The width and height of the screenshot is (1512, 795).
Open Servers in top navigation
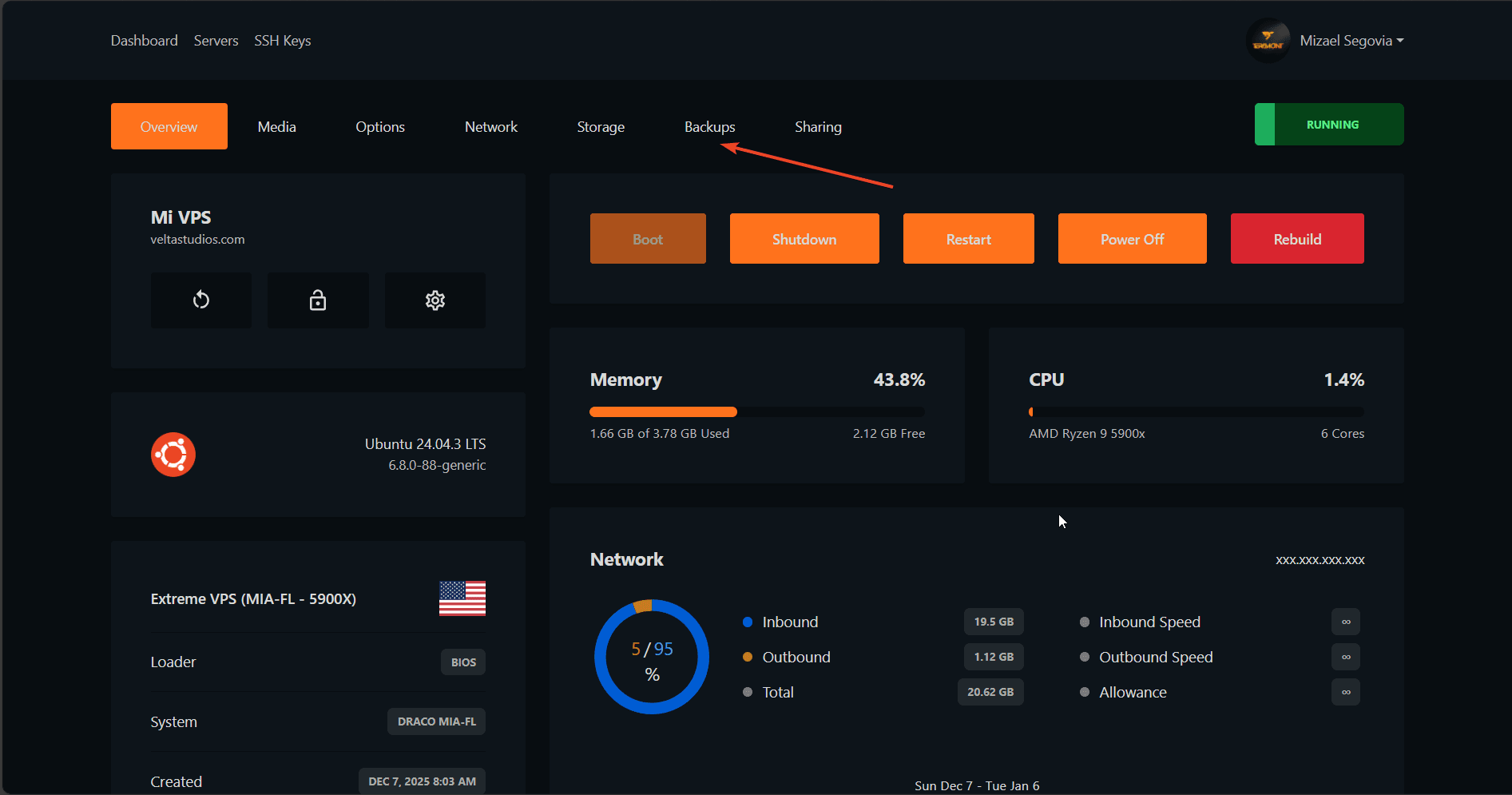(216, 41)
